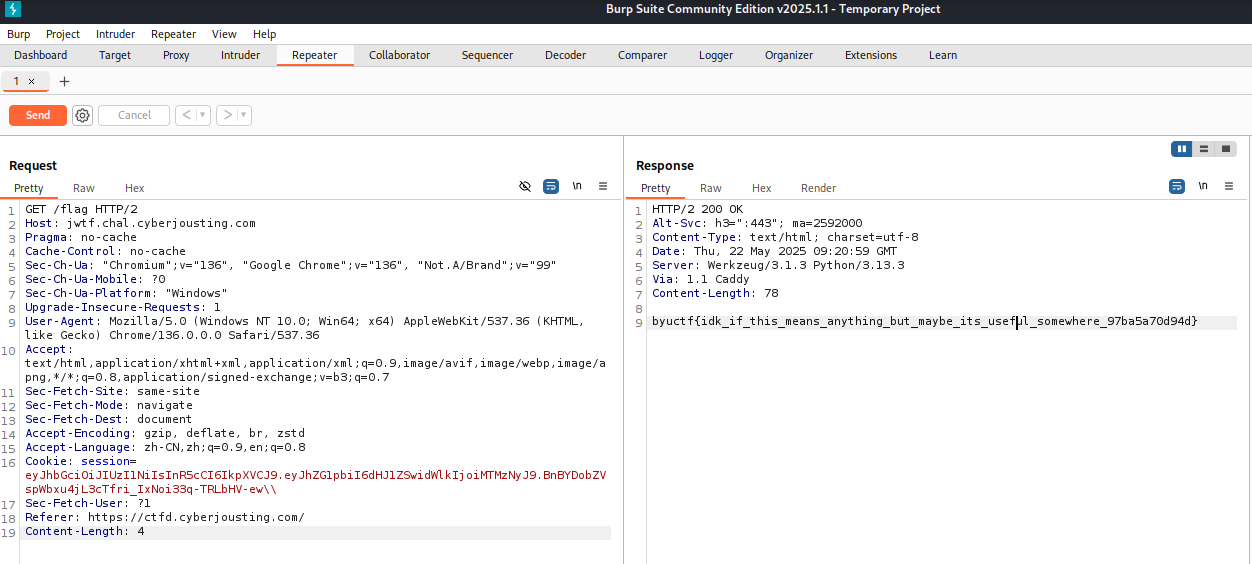Show Response in Render view
The width and height of the screenshot is (1252, 564).
[x=819, y=188]
